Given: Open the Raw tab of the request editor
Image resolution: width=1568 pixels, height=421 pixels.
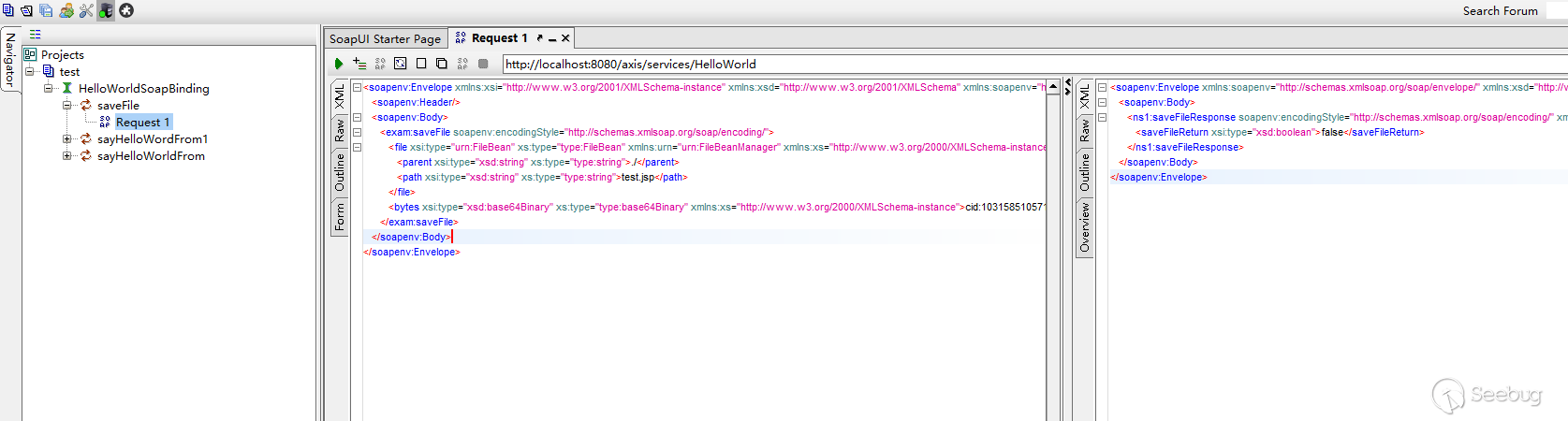Looking at the screenshot, I should (339, 130).
